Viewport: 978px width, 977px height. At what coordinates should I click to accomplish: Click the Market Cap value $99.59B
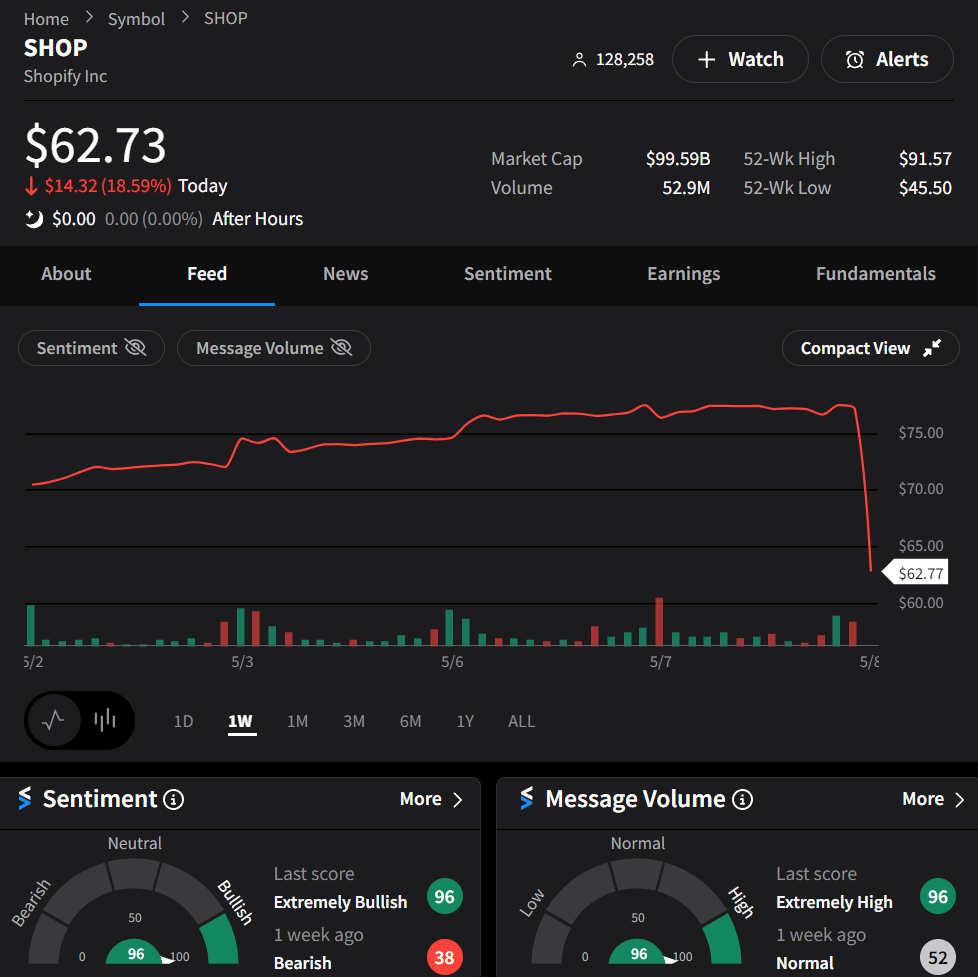click(x=678, y=159)
